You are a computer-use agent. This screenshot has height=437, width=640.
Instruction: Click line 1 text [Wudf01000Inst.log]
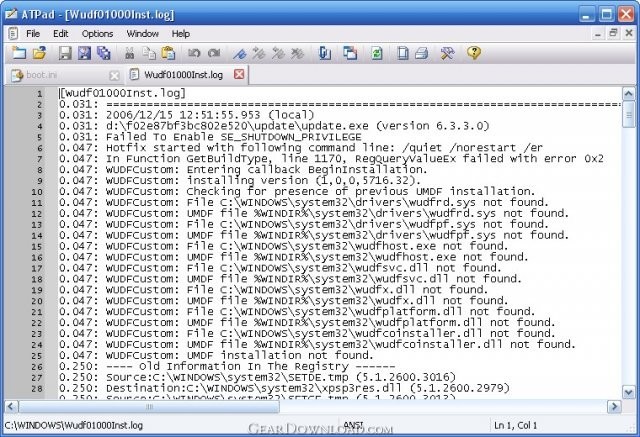point(122,93)
